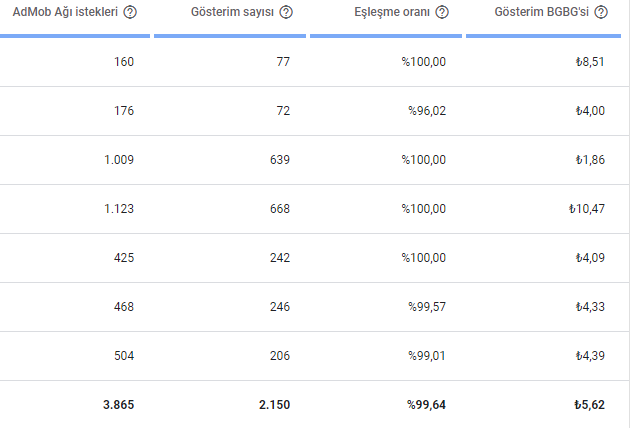Select the ₺10,47 eCPM cell
The height and width of the screenshot is (428, 630).
586,209
